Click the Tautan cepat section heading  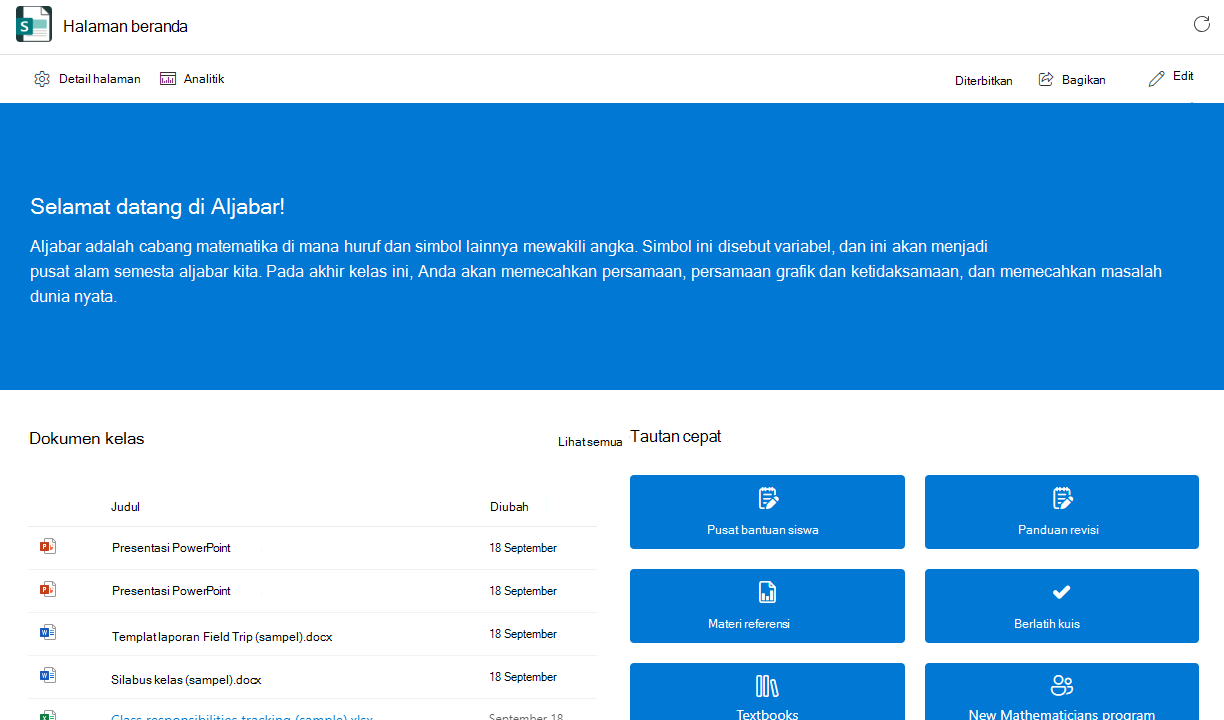pos(675,437)
